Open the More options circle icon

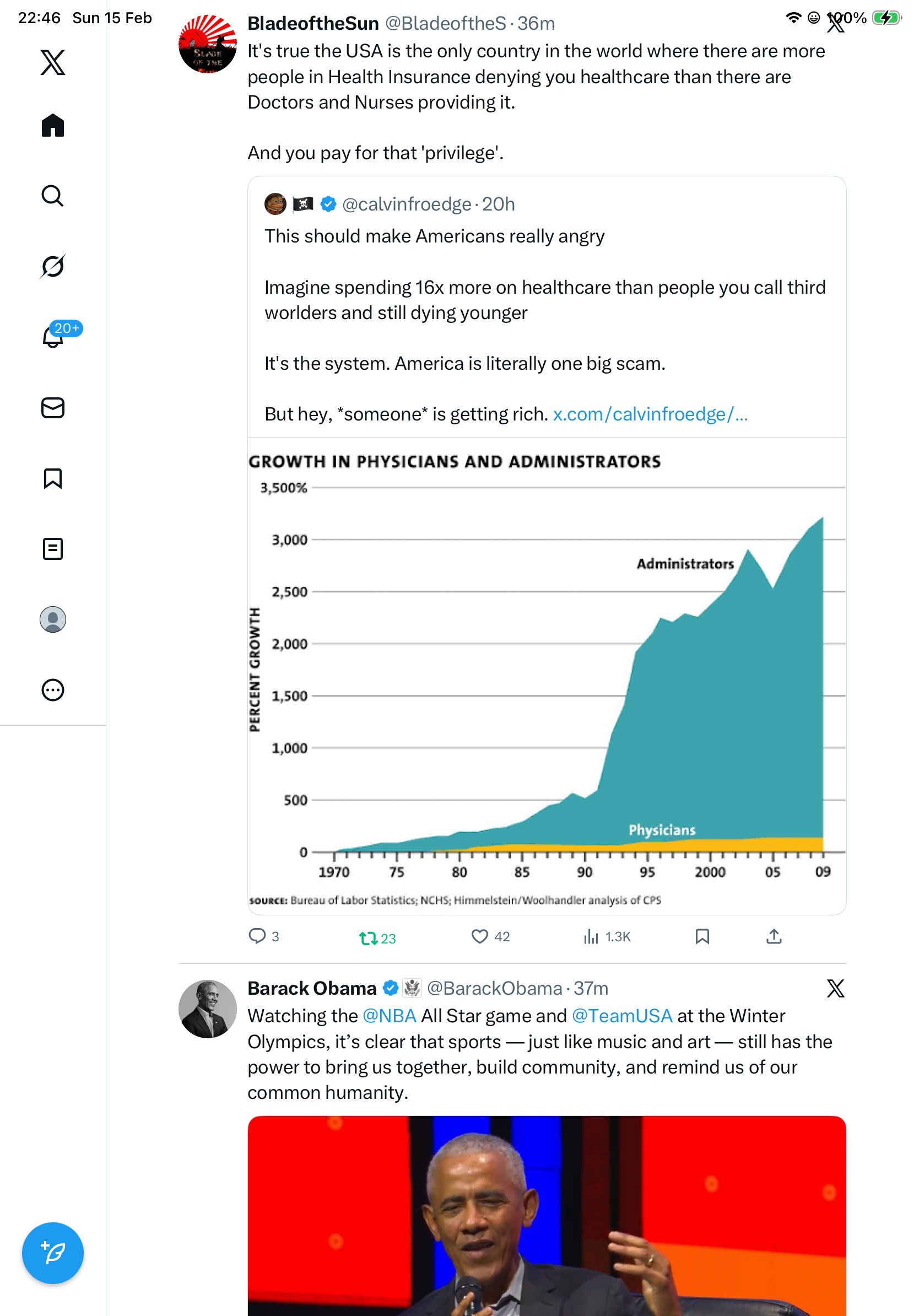(x=53, y=689)
